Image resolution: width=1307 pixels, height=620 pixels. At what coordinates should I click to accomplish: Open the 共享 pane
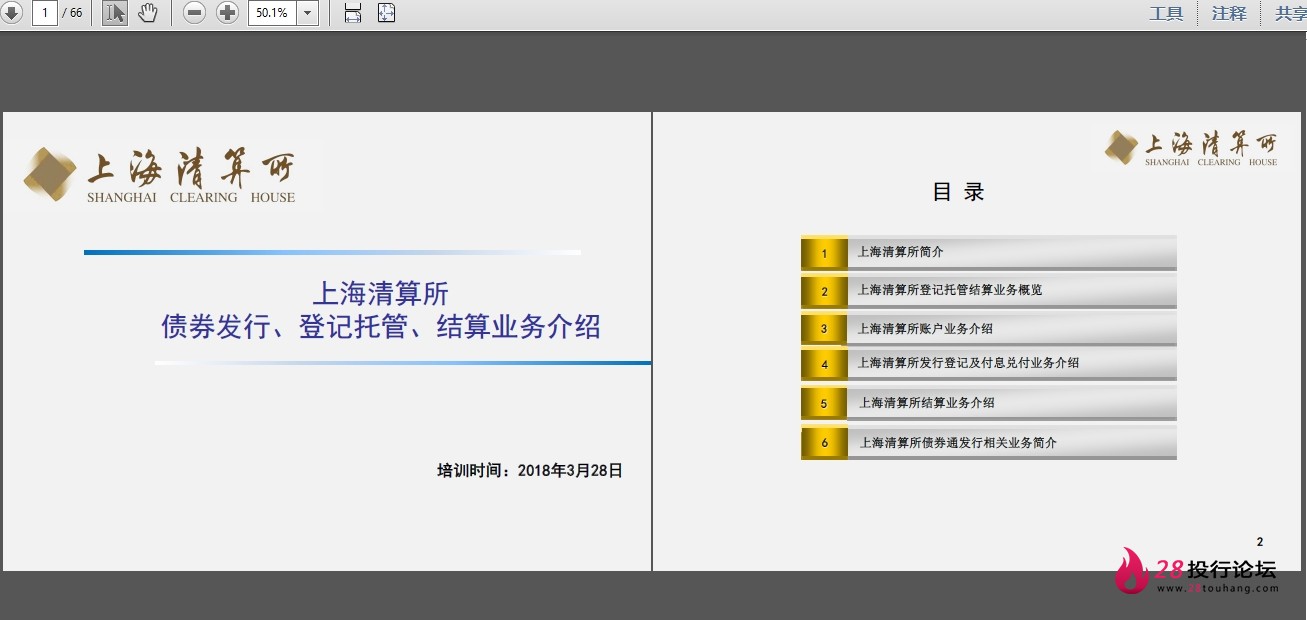(1290, 13)
